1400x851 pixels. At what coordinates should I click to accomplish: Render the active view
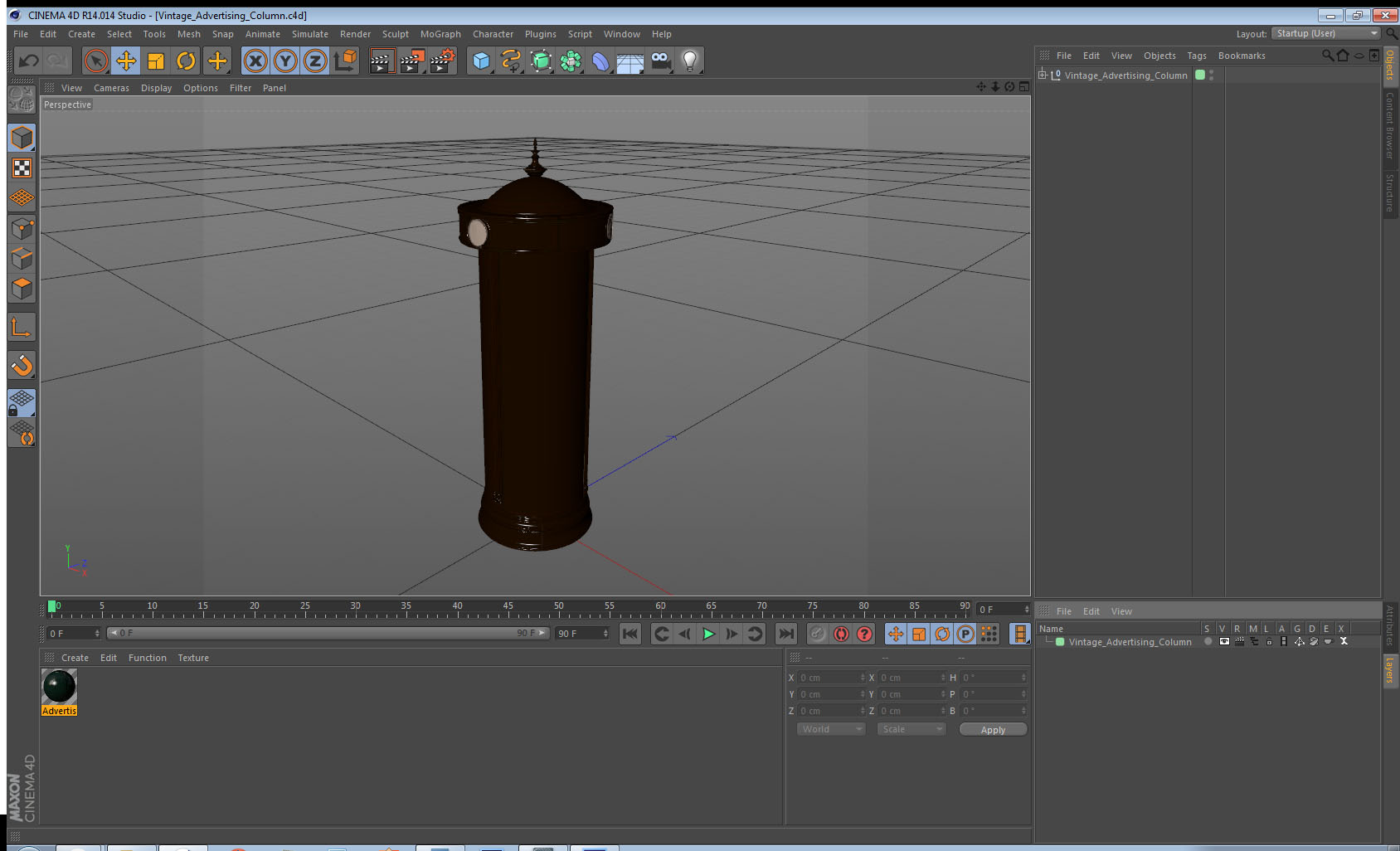tap(382, 61)
